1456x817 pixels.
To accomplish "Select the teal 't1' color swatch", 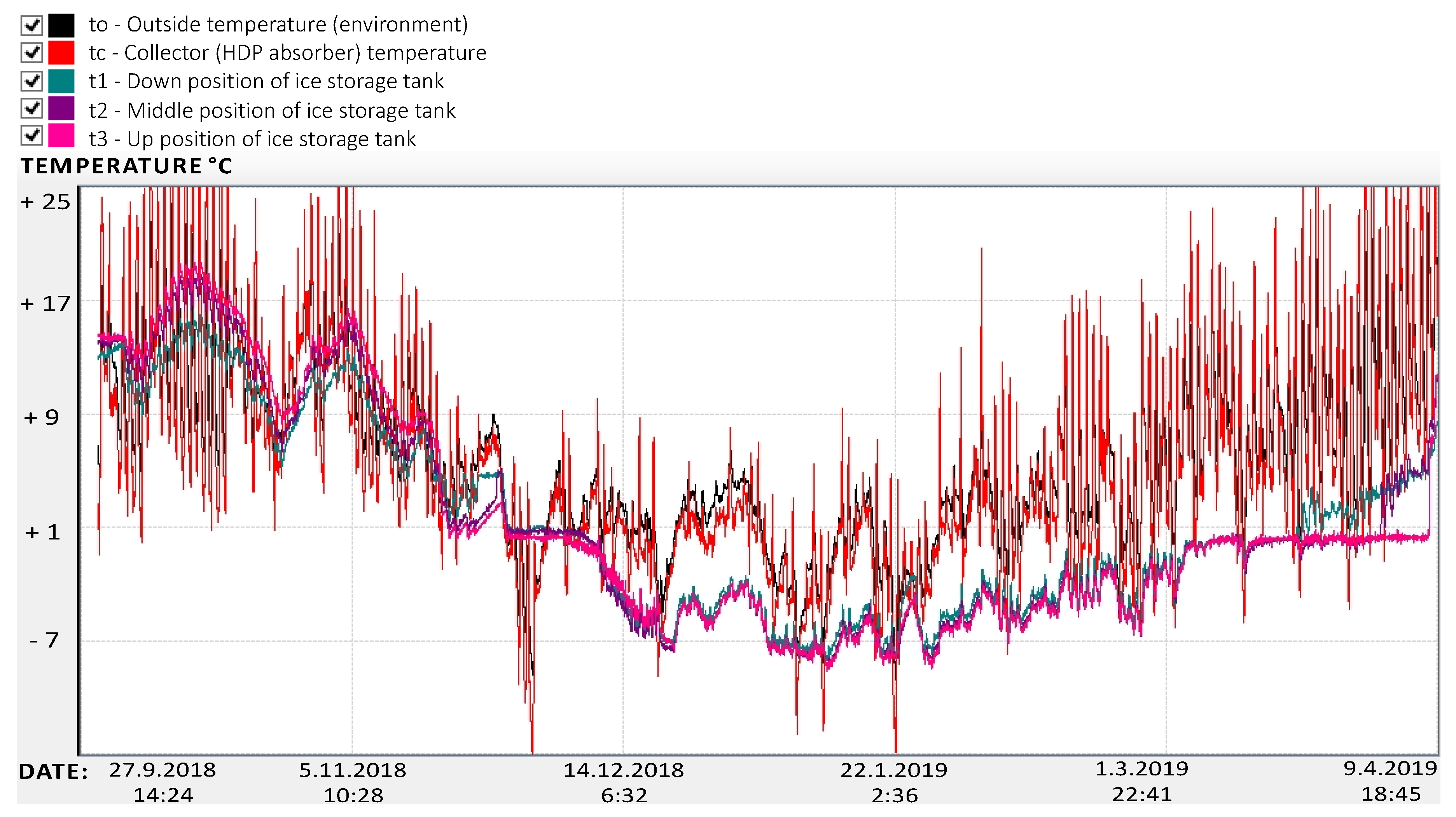I will coord(61,81).
